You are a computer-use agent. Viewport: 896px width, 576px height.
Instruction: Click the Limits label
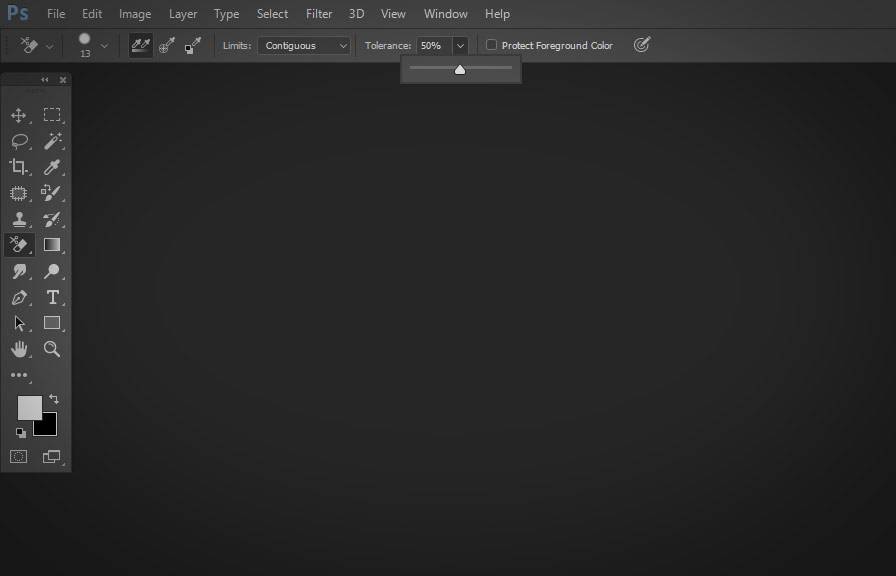click(x=237, y=45)
